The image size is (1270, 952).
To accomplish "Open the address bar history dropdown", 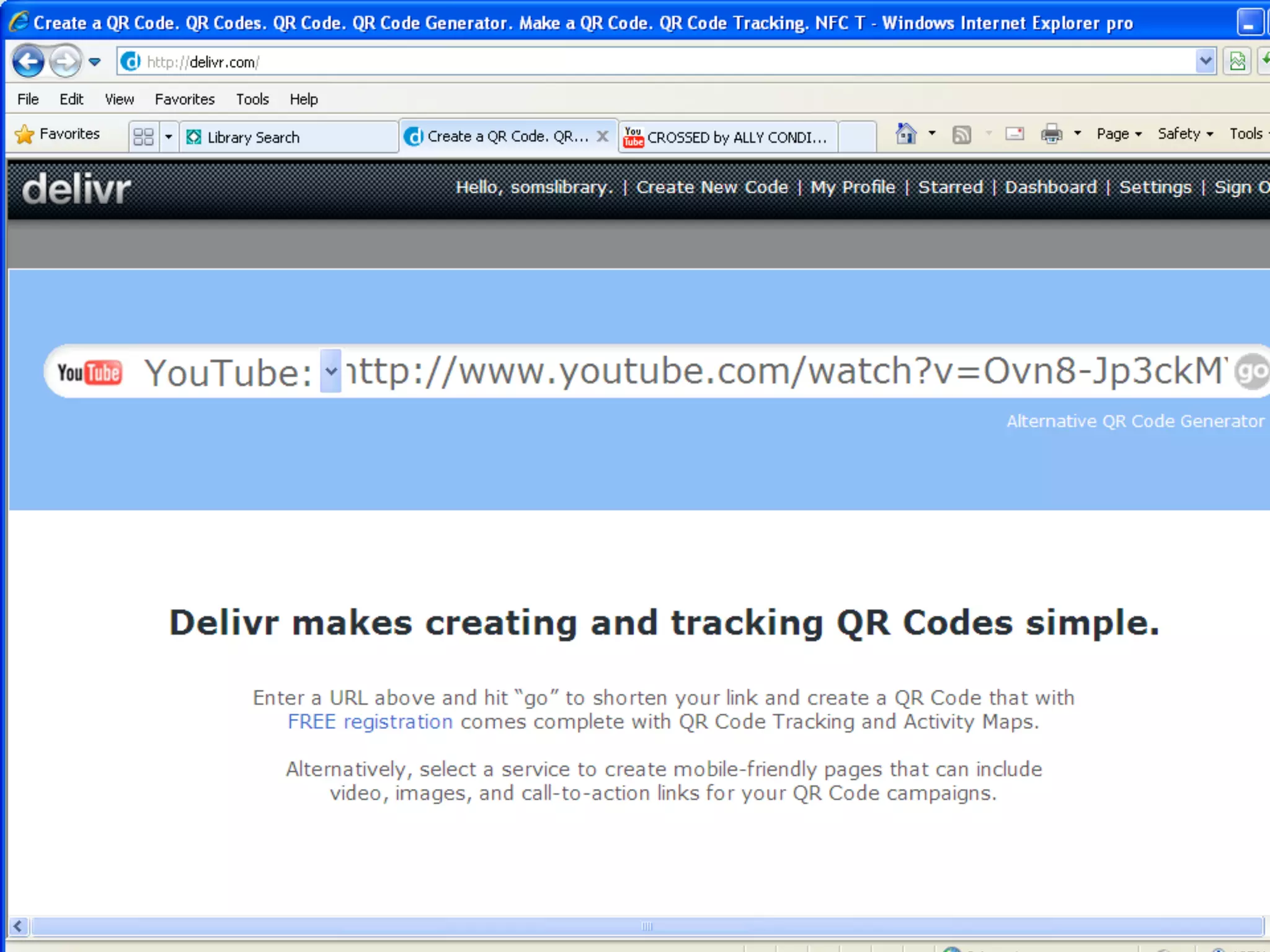I will pyautogui.click(x=1205, y=61).
